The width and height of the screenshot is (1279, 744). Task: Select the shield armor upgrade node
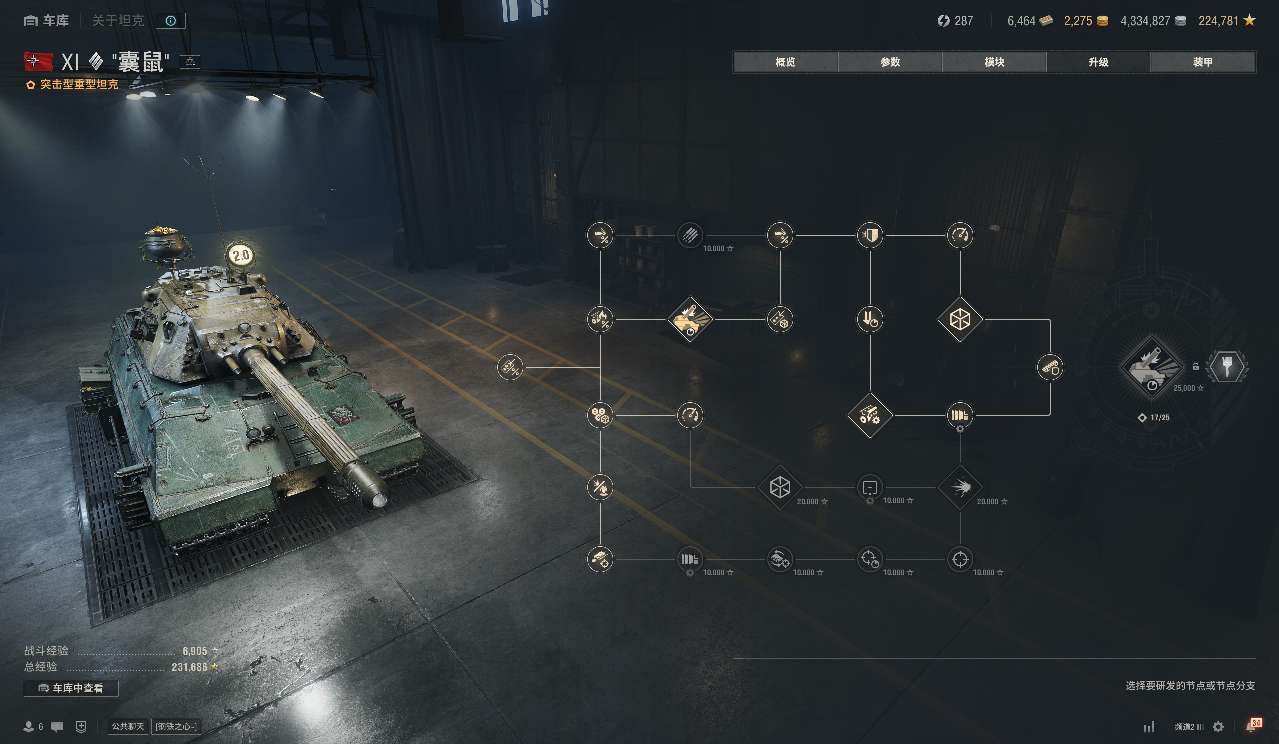point(870,235)
